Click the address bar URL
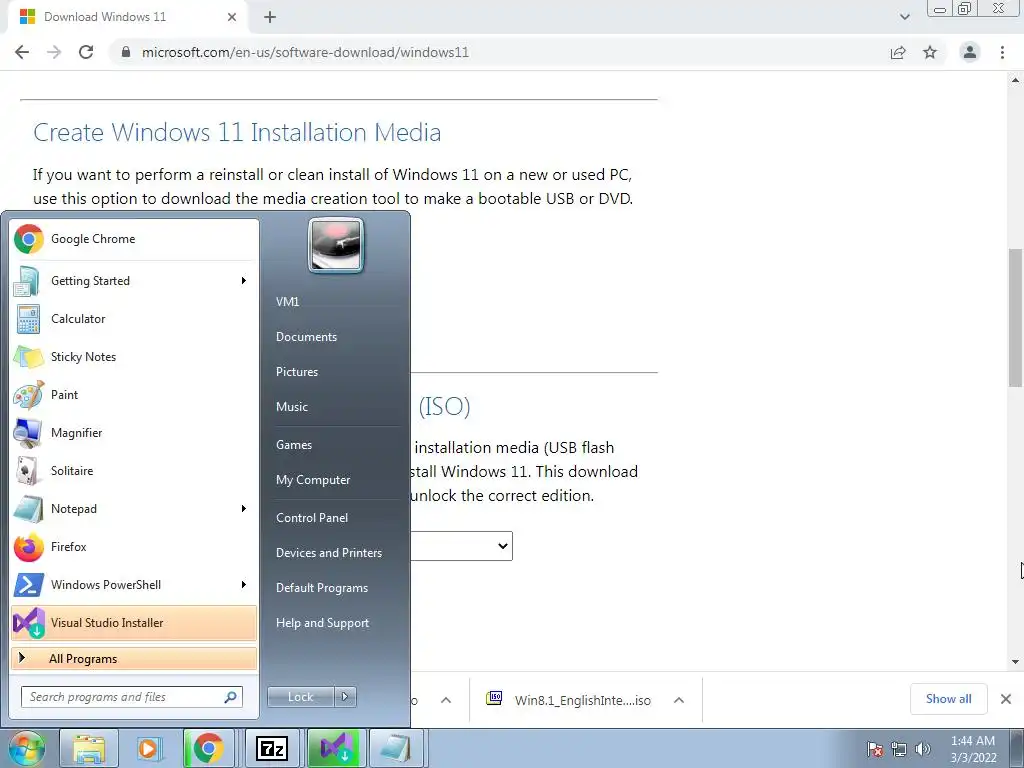 [x=305, y=52]
